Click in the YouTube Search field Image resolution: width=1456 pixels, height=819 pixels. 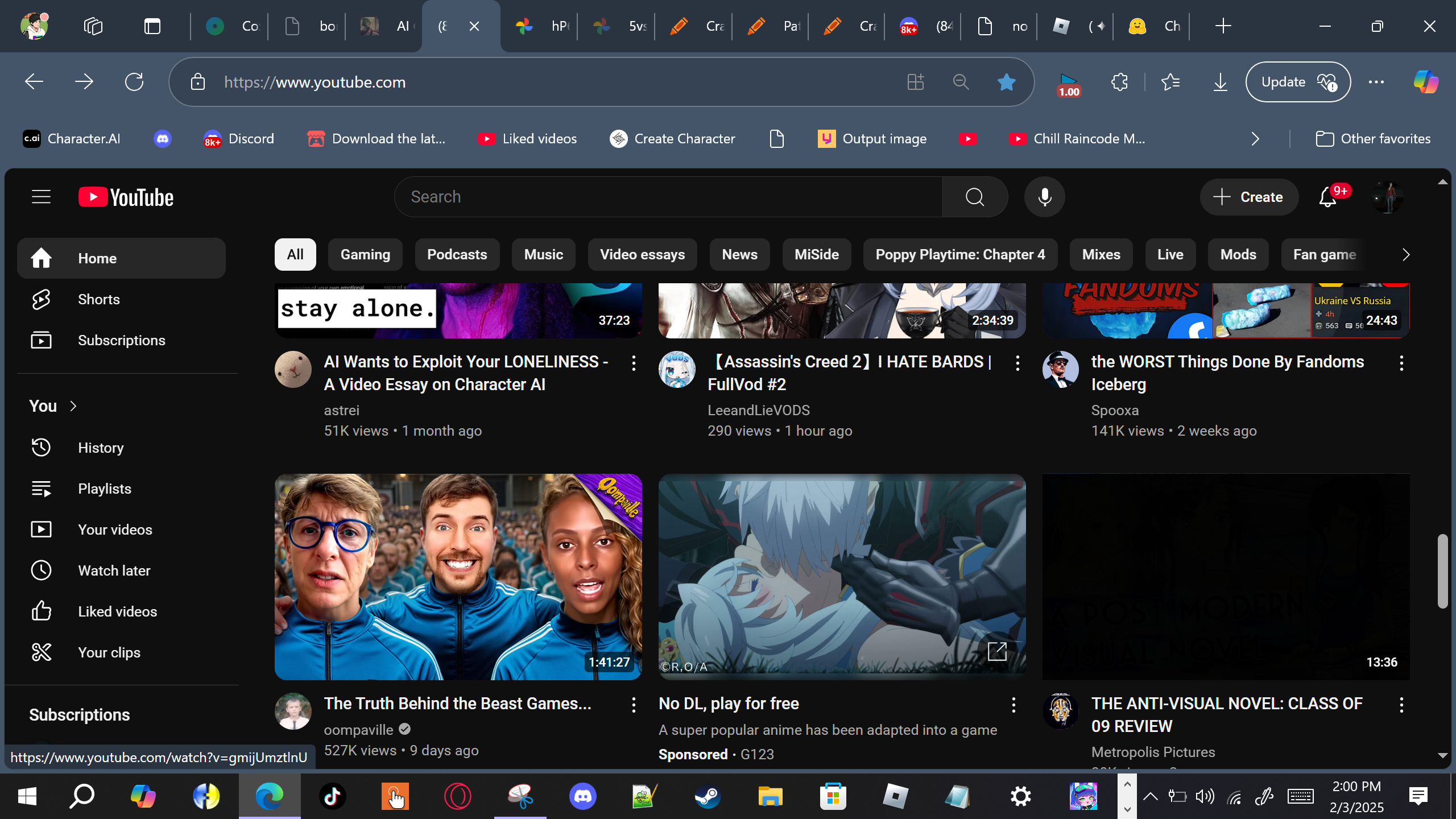(x=668, y=197)
